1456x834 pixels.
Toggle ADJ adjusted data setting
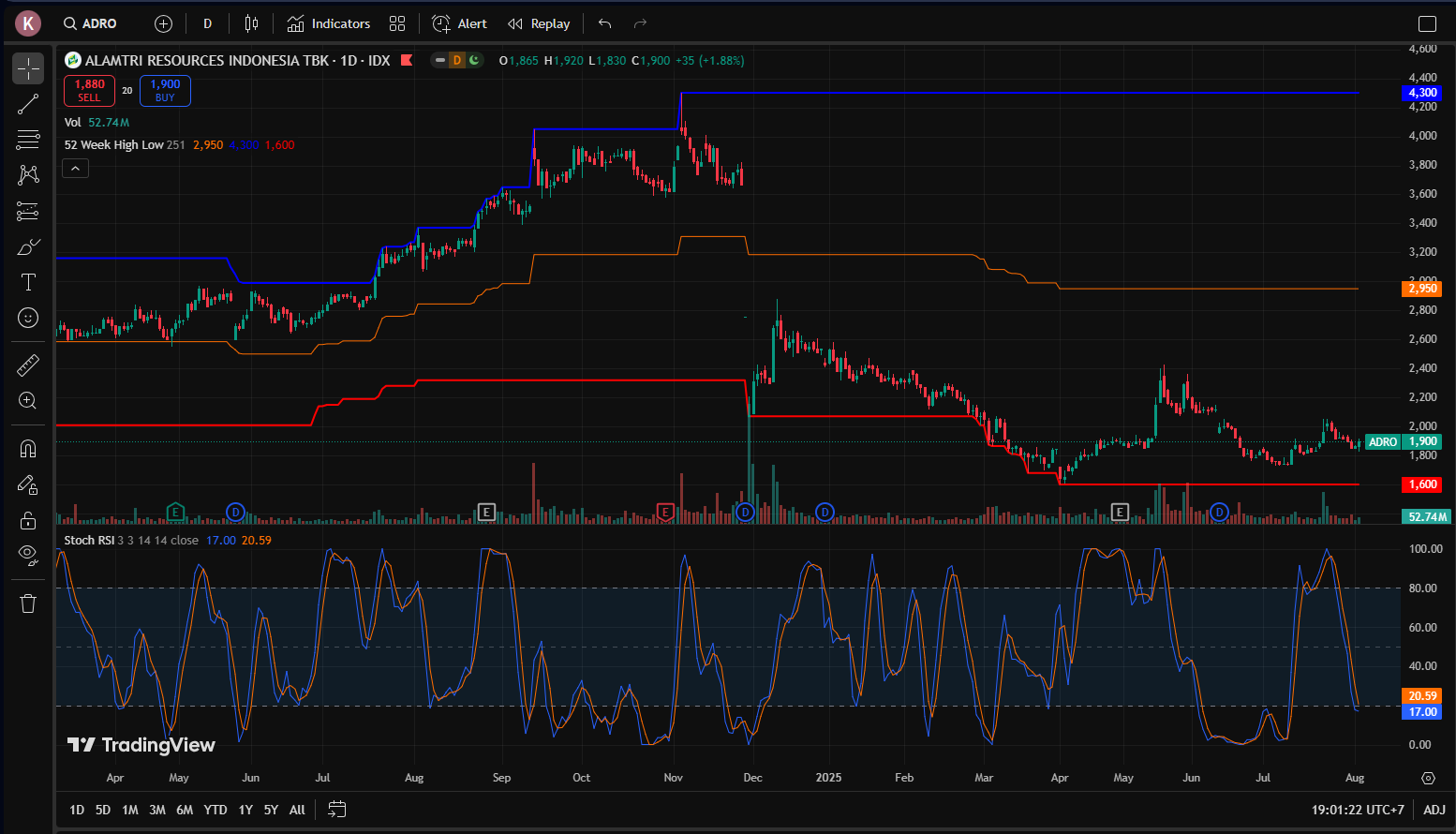point(1434,810)
